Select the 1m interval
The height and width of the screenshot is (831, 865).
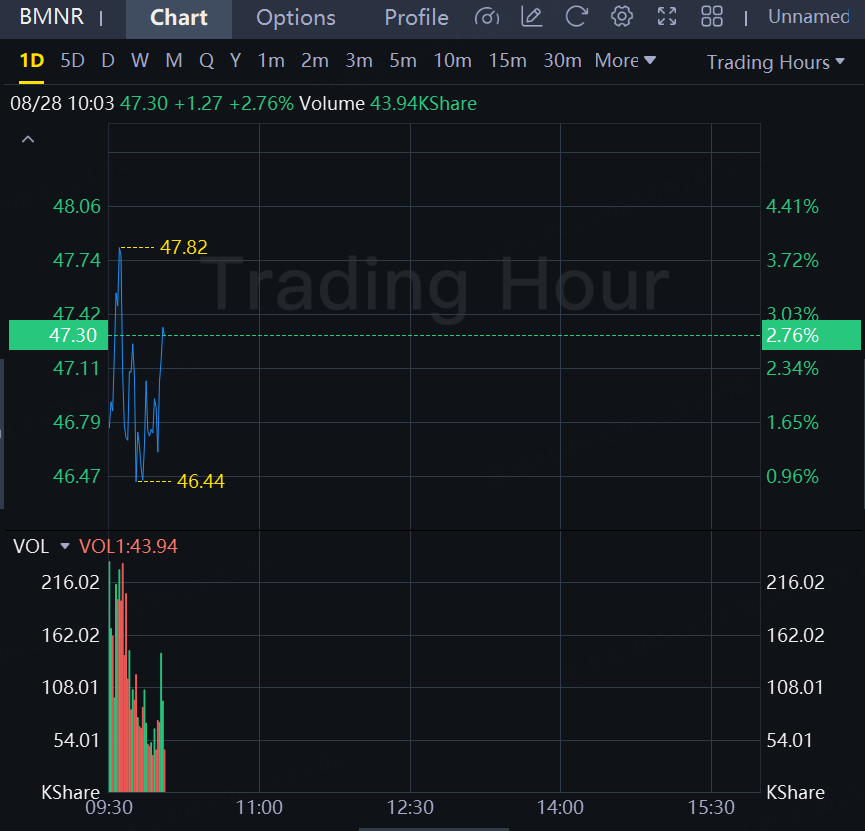tap(271, 60)
